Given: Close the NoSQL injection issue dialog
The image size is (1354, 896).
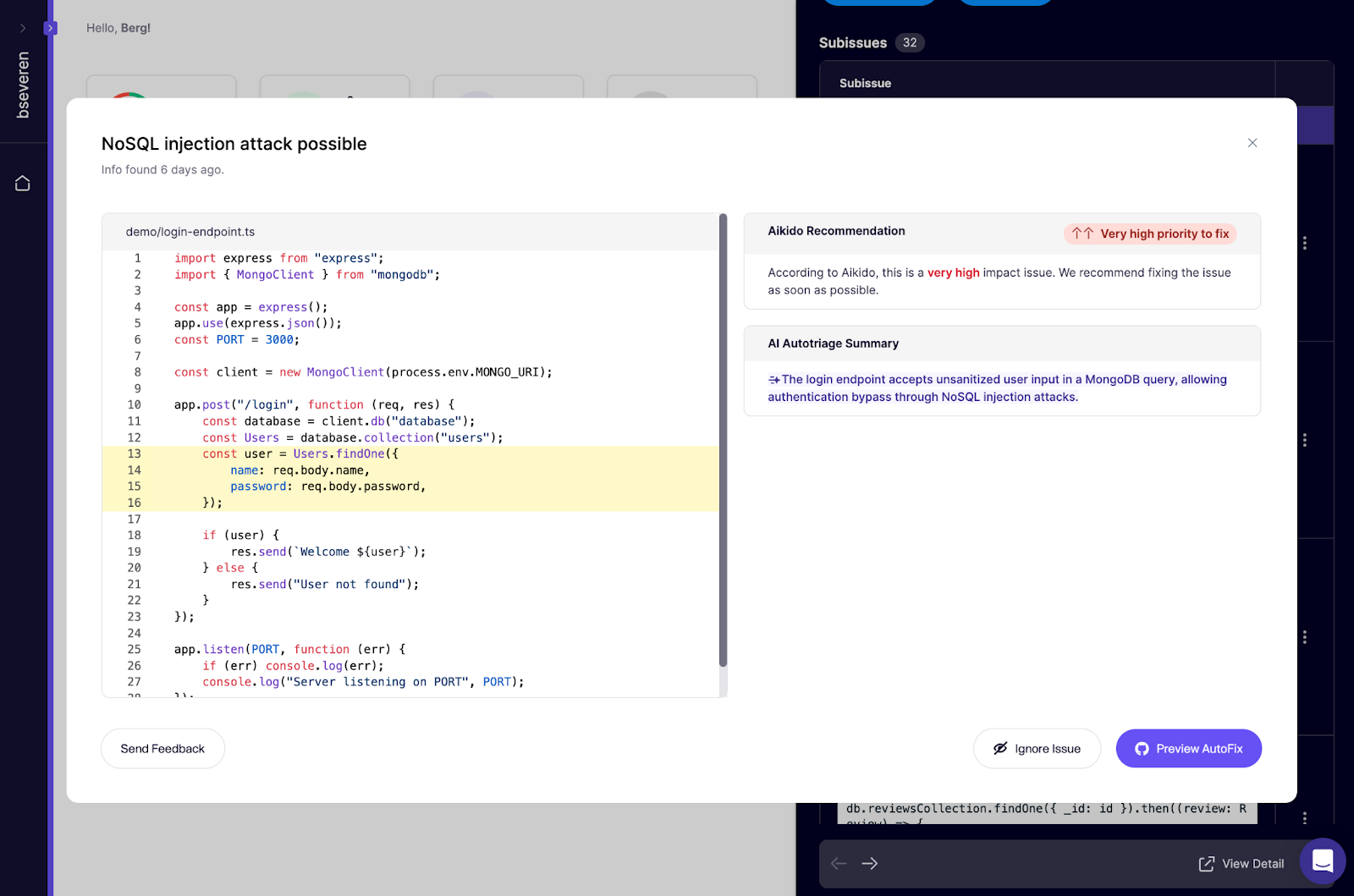Looking at the screenshot, I should pos(1252,143).
